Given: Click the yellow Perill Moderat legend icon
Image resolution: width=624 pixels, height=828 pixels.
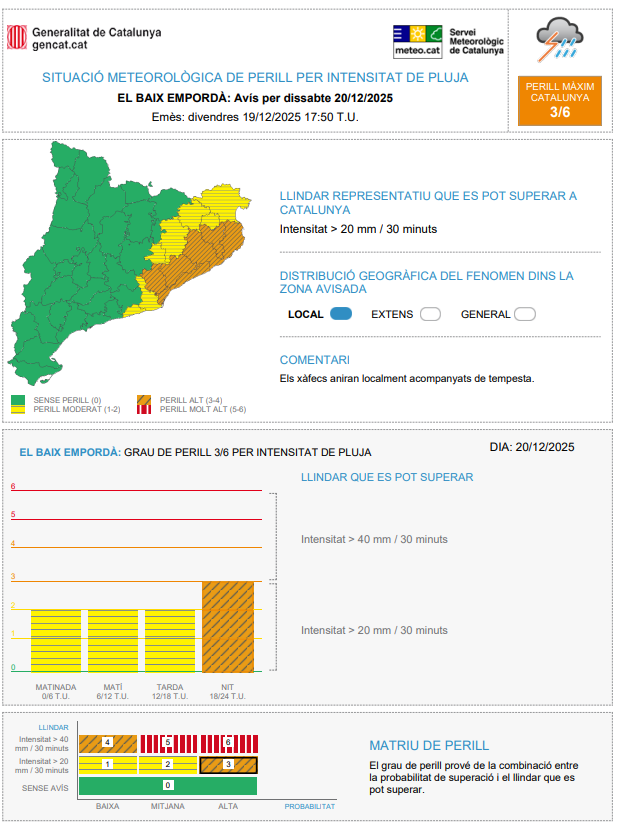Looking at the screenshot, I should [x=17, y=409].
